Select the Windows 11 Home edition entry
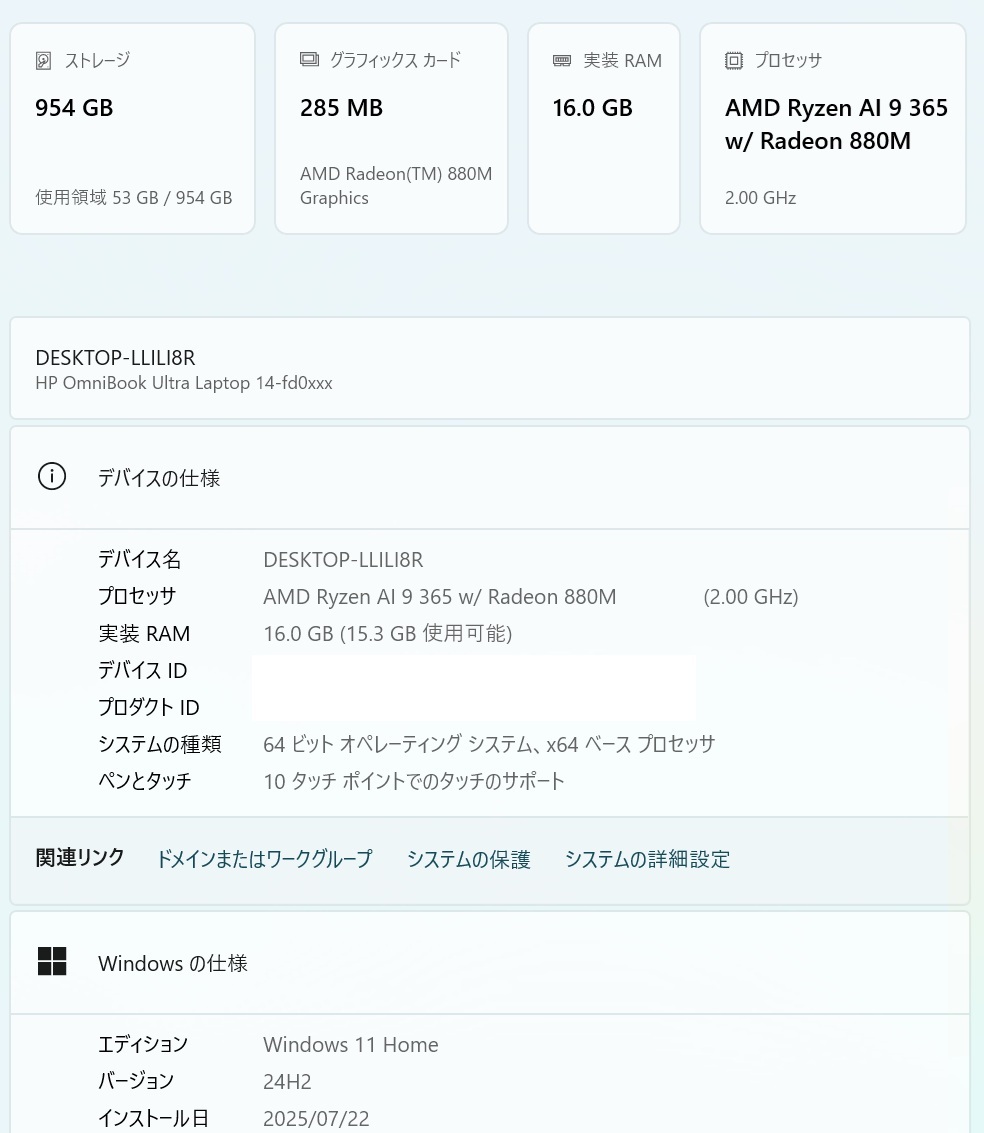 point(350,1044)
